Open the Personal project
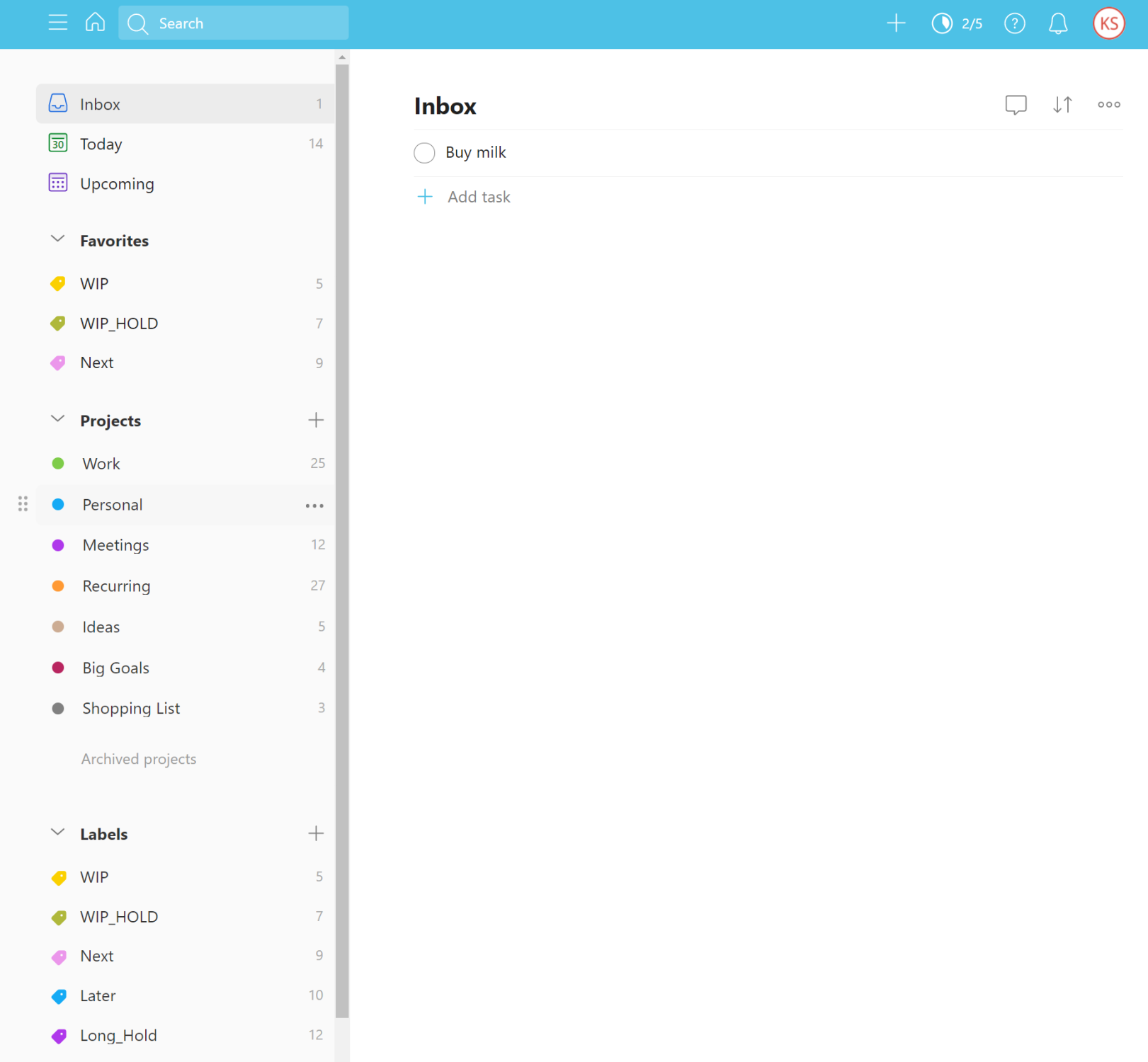 (185, 504)
